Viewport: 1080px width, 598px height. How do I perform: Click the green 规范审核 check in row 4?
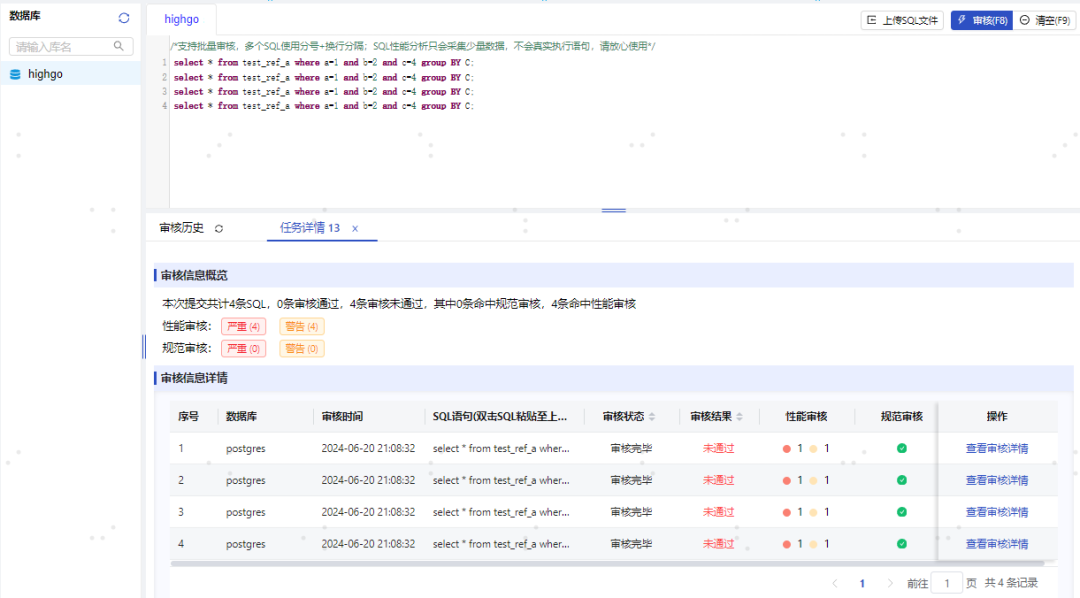902,544
